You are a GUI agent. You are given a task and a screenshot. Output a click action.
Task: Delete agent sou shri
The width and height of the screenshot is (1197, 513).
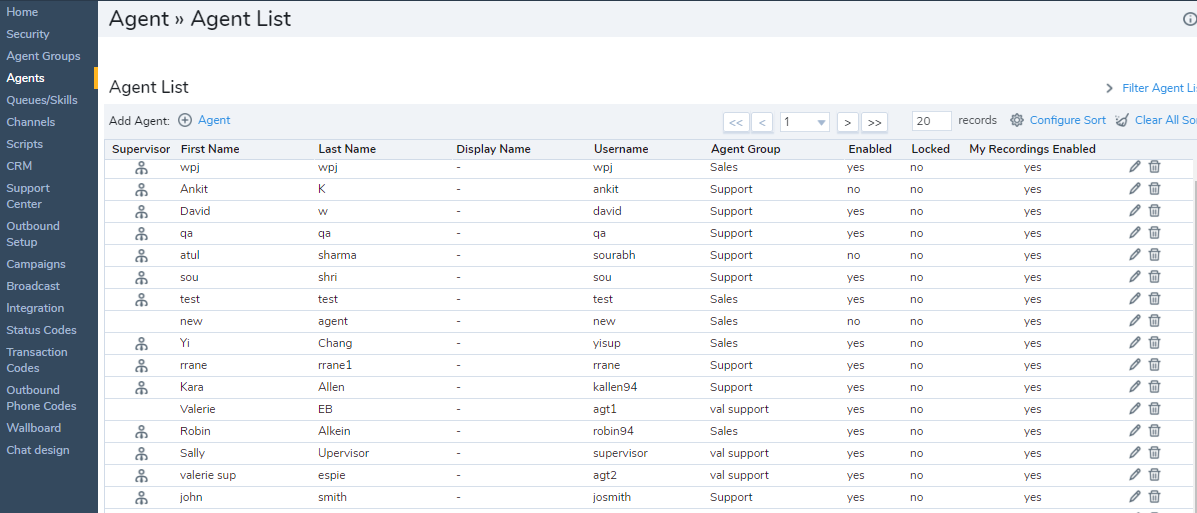pos(1154,277)
